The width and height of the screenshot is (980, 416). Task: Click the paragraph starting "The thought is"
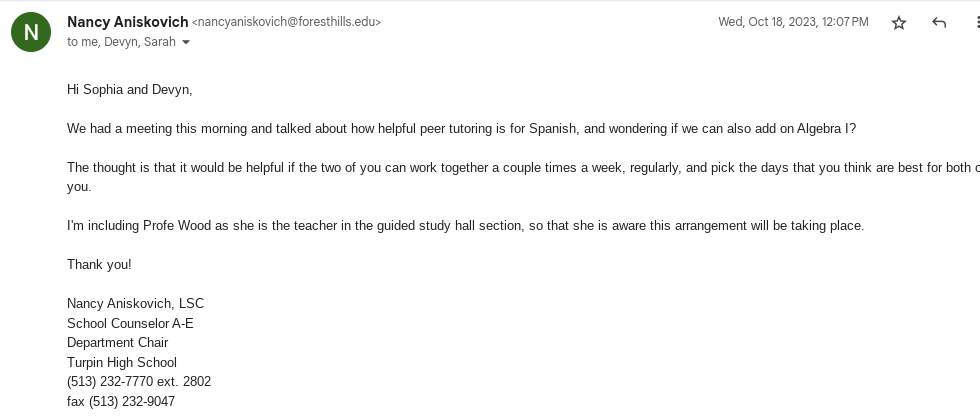[500, 168]
